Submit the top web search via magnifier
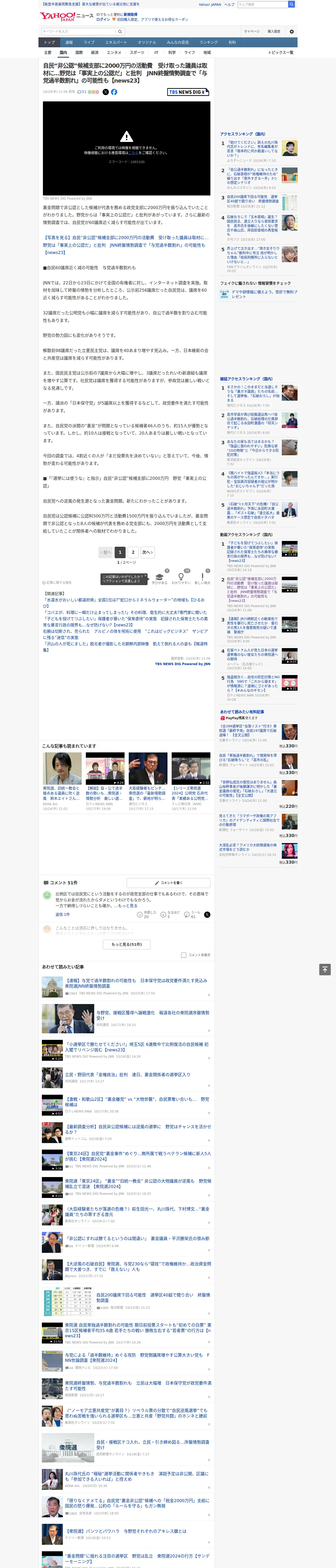Viewport: 336px width, 1568px height. point(292,4)
